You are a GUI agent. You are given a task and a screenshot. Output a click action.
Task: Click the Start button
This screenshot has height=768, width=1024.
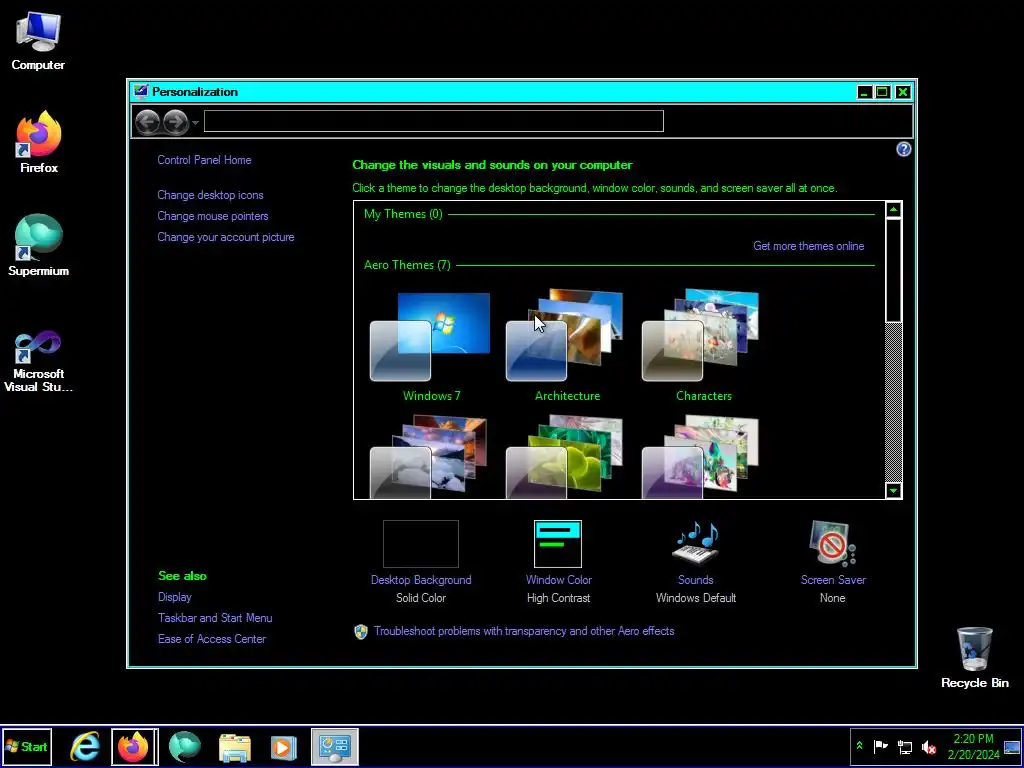coord(27,746)
